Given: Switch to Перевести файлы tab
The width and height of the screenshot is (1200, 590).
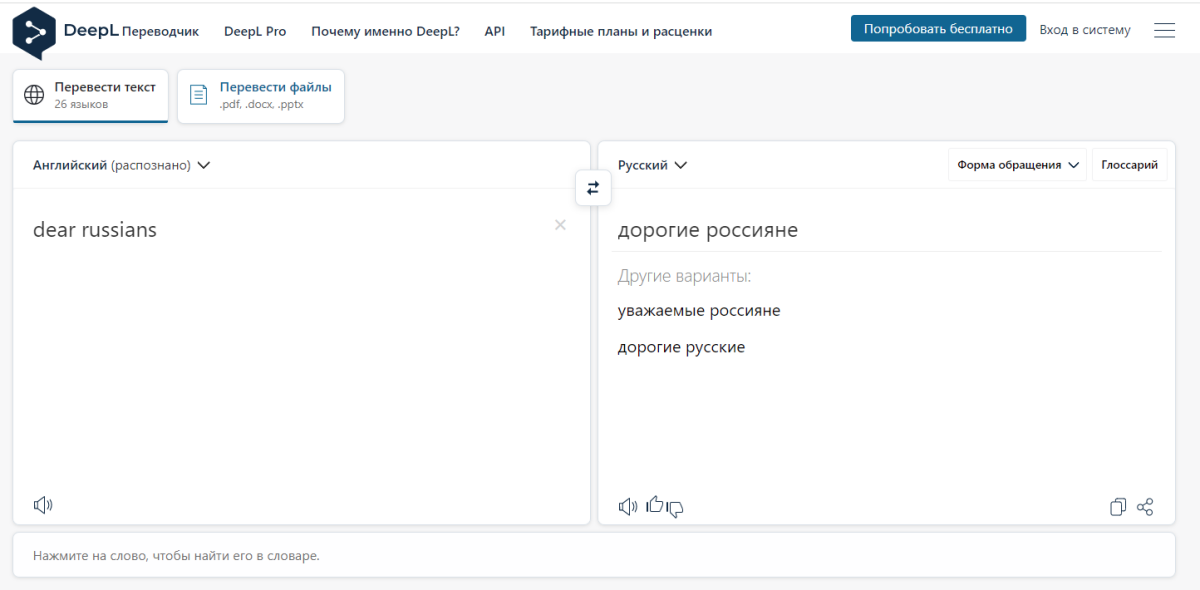Looking at the screenshot, I should (x=261, y=96).
